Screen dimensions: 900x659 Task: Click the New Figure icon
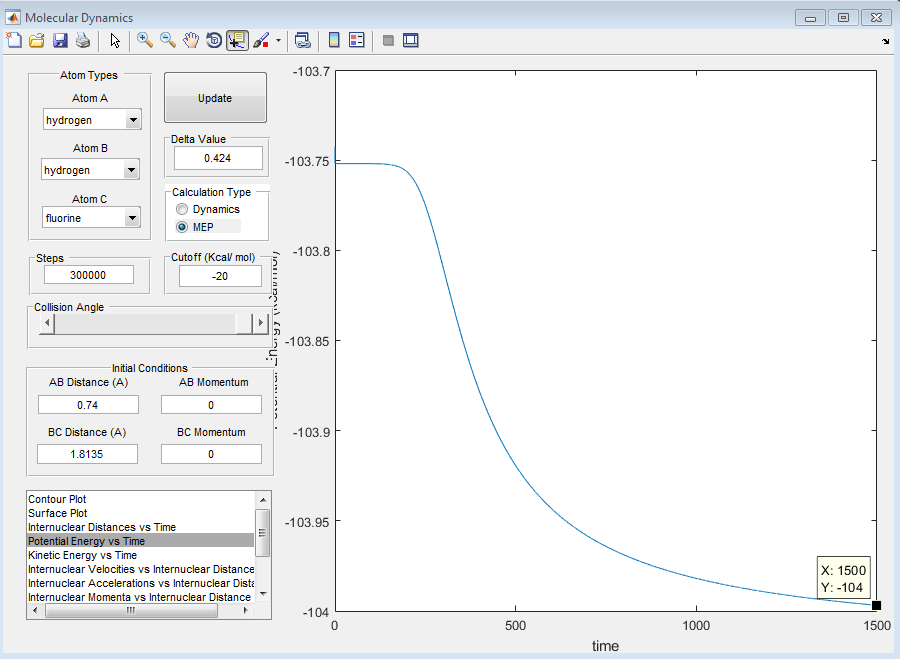[x=14, y=40]
